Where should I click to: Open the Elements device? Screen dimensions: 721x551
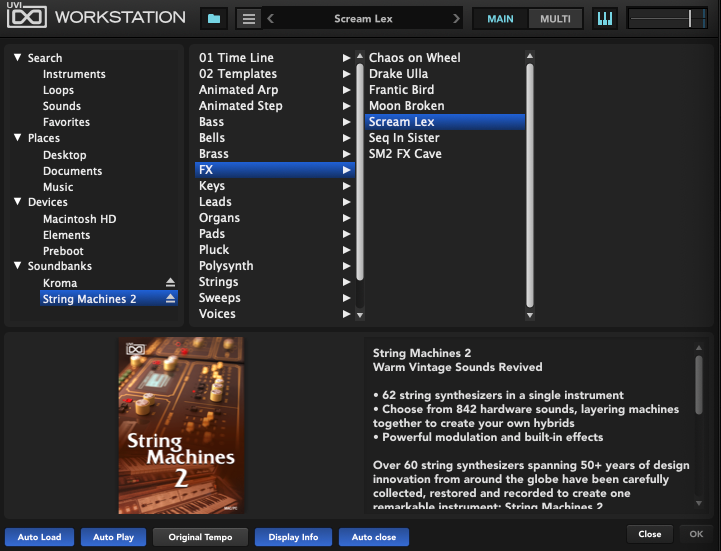tap(67, 235)
